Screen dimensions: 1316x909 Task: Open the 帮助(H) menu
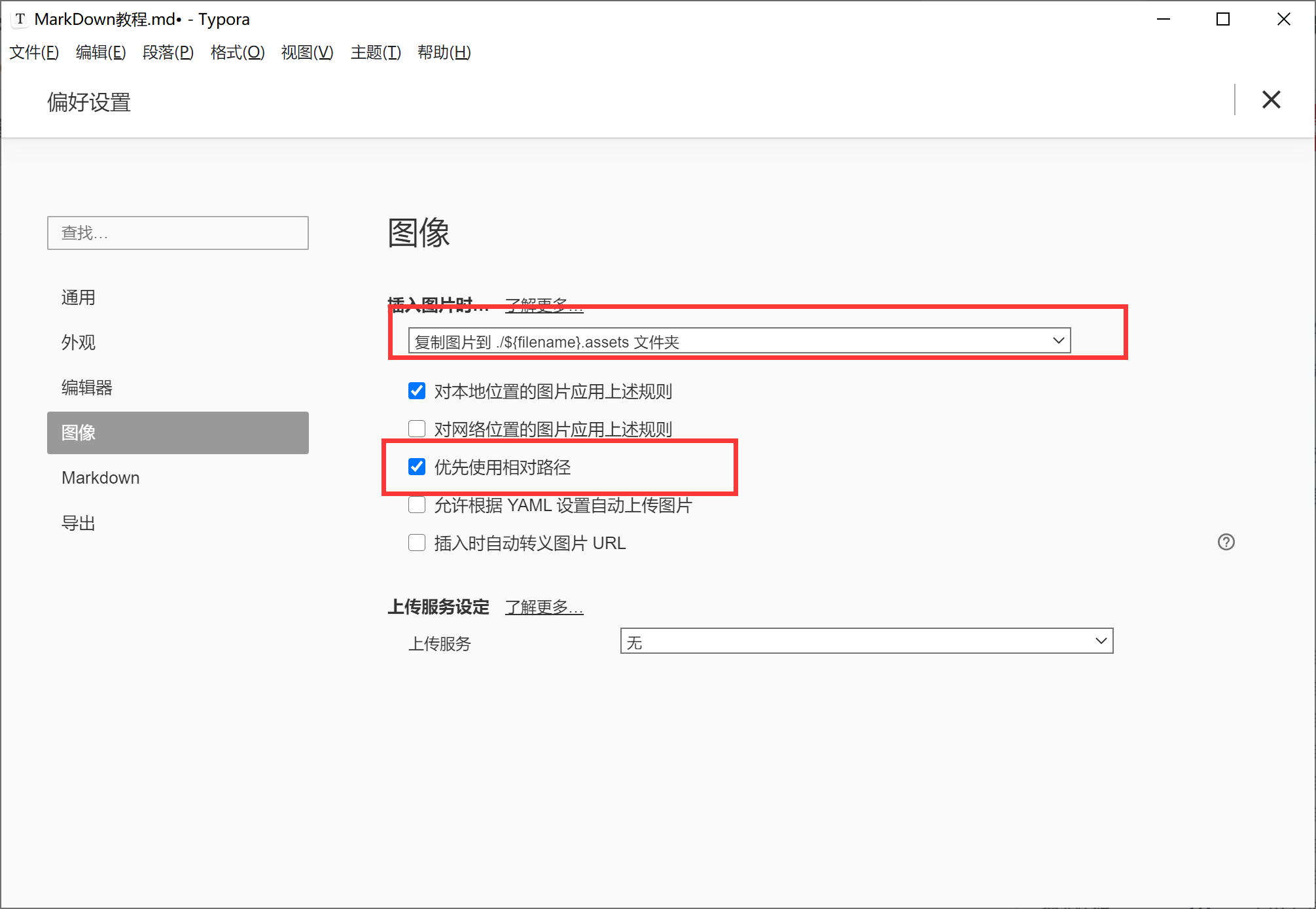point(444,52)
